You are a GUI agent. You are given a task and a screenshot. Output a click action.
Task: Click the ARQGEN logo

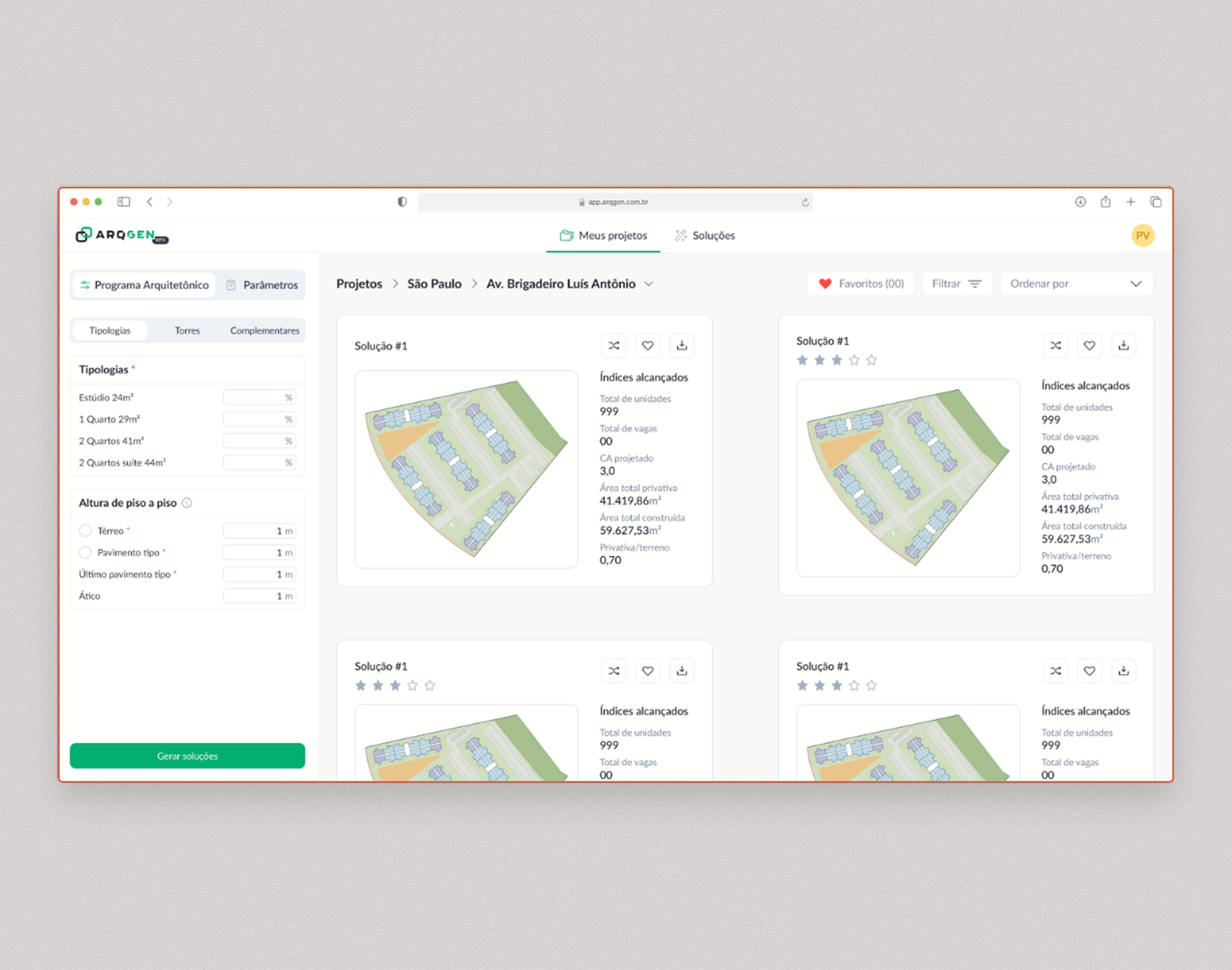pos(121,235)
